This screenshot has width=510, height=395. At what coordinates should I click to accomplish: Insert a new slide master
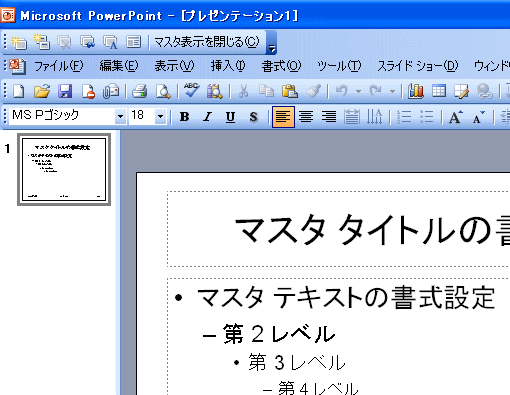point(19,42)
